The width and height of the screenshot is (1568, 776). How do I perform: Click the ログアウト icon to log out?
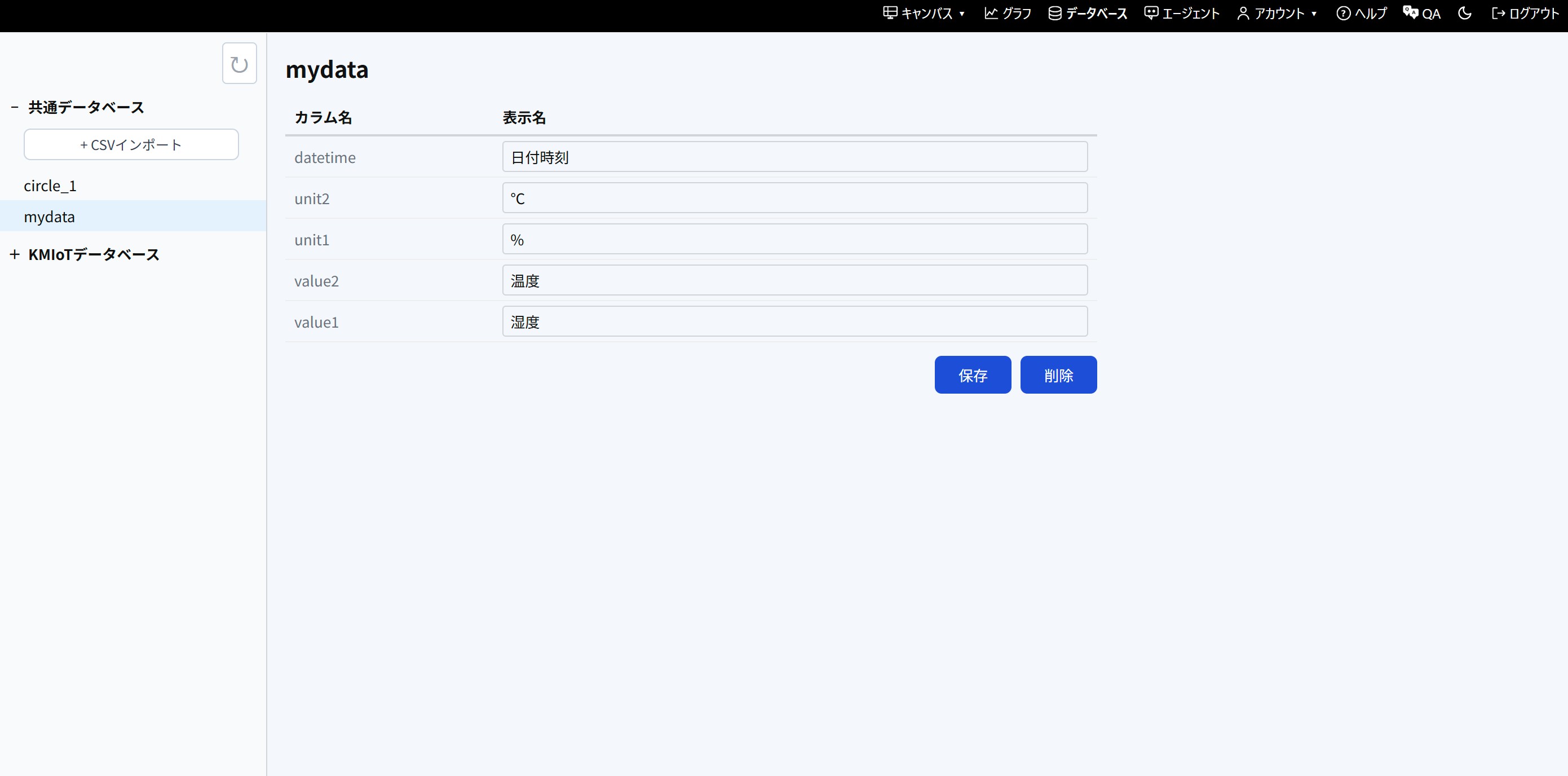click(x=1498, y=13)
